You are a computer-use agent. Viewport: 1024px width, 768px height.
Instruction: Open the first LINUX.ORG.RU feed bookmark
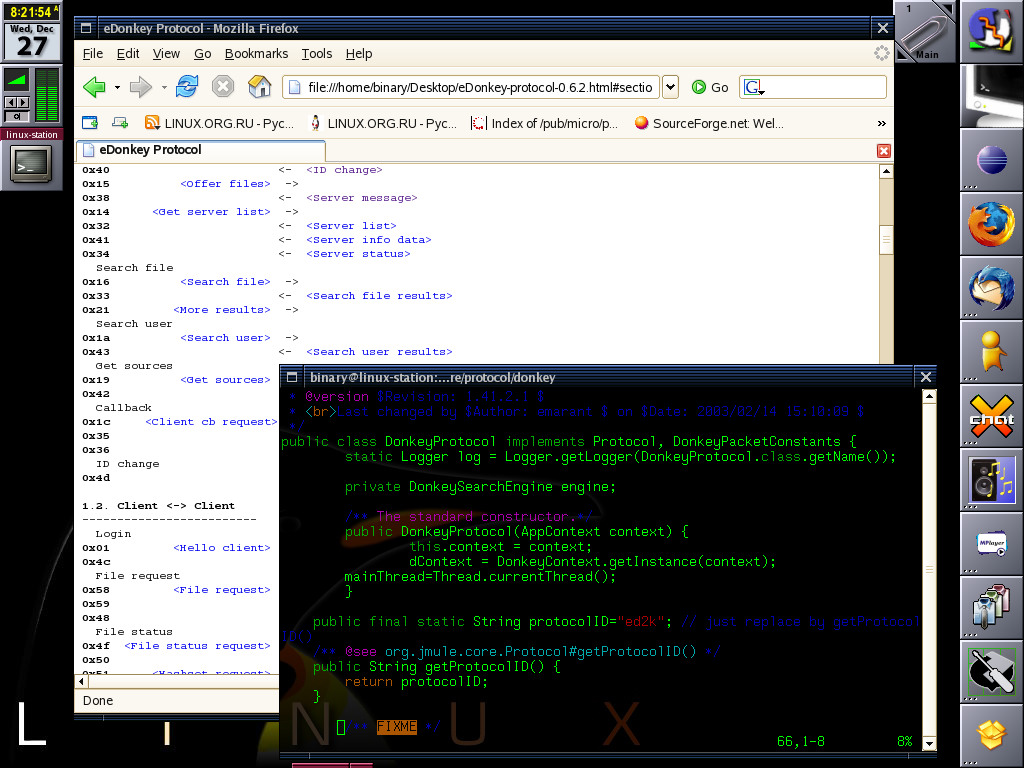[219, 123]
